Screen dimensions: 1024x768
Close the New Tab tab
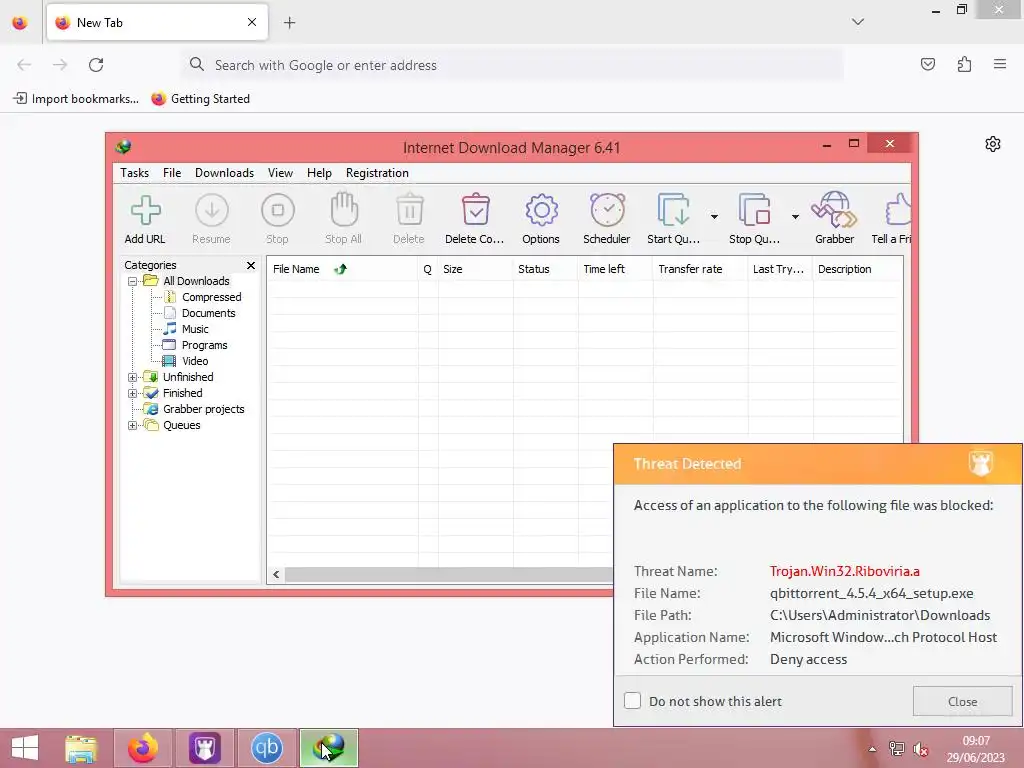click(252, 22)
